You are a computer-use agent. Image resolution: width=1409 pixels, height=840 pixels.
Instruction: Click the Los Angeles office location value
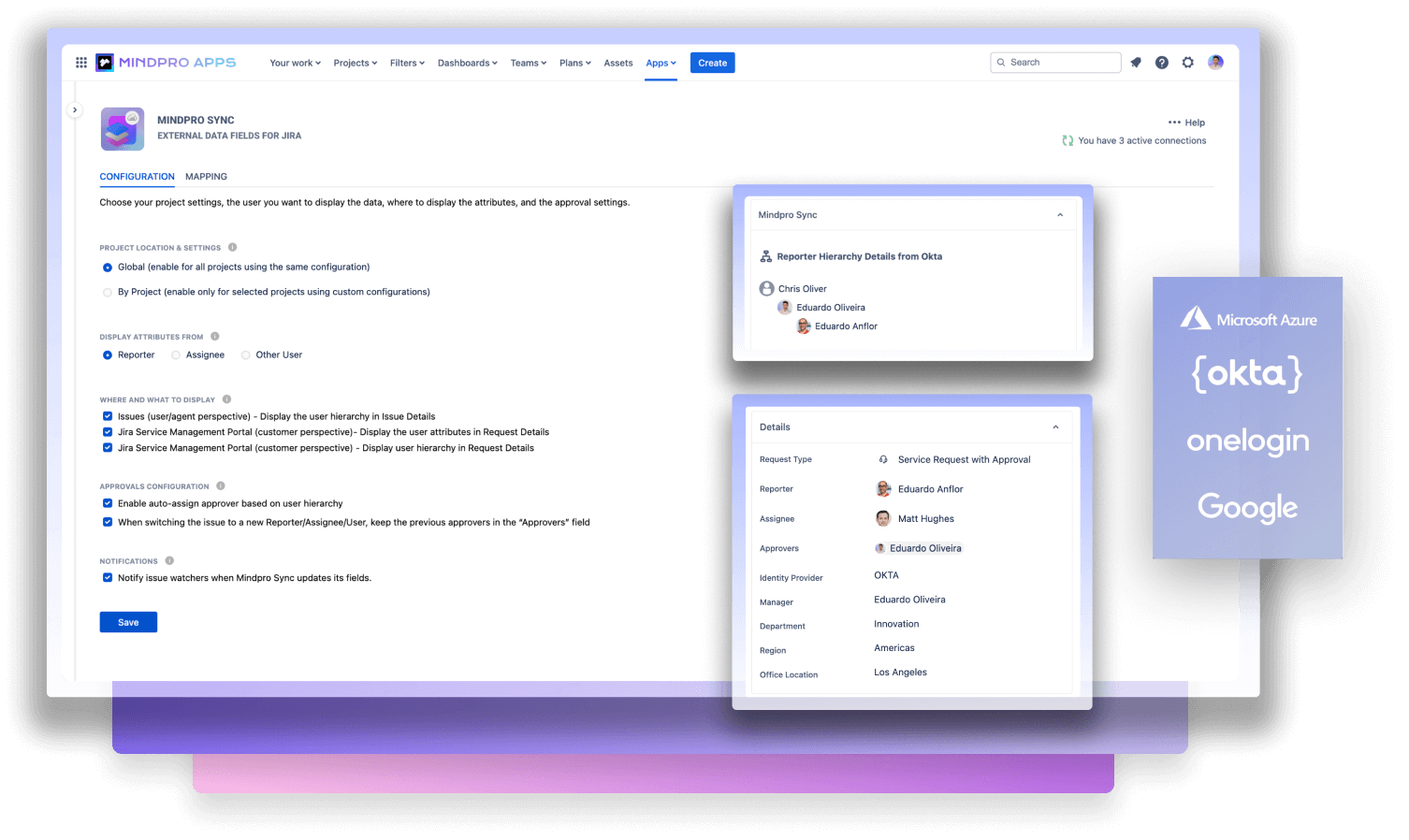pos(901,673)
